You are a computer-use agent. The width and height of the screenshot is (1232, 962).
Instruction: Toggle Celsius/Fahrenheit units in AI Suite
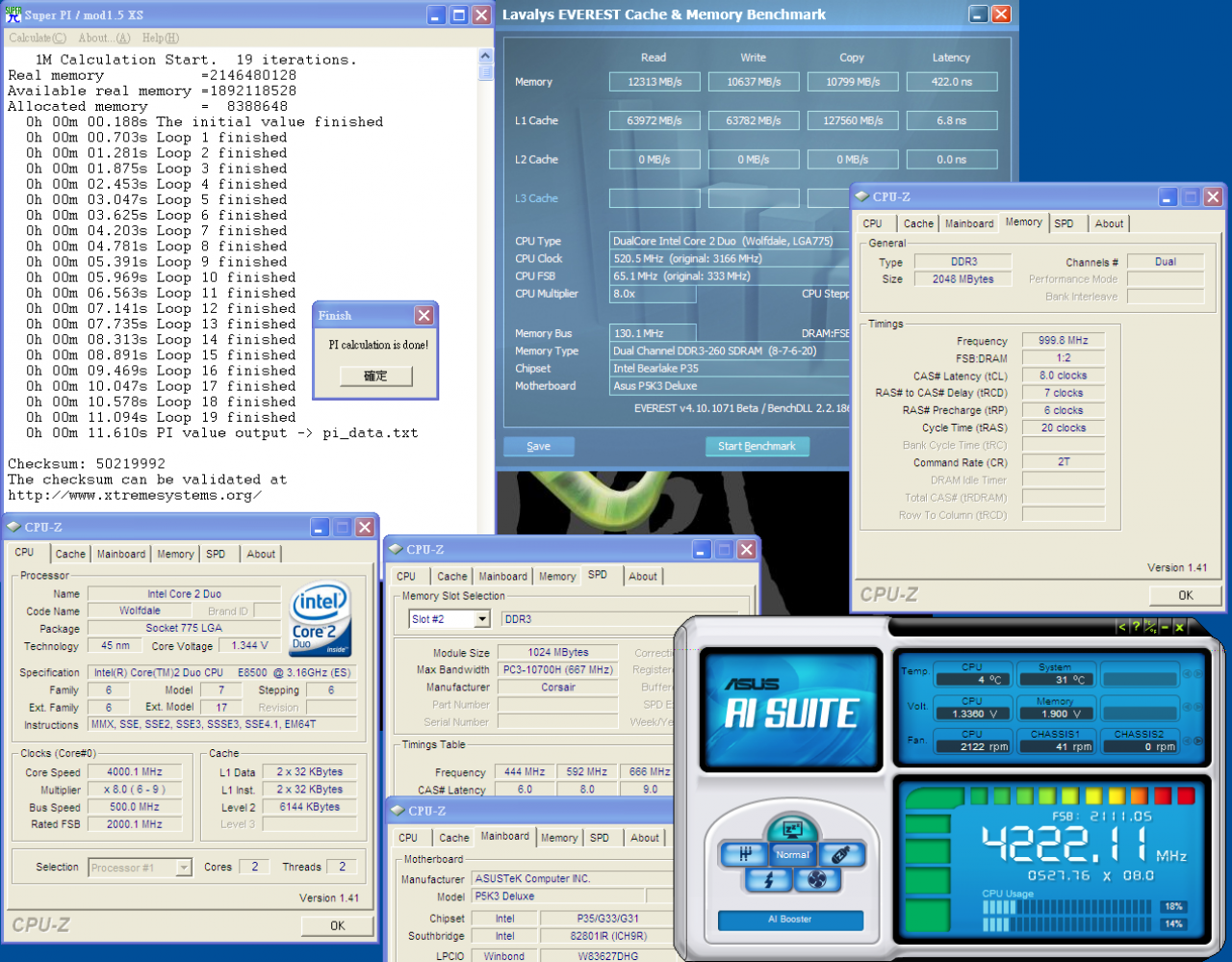pos(1150,627)
